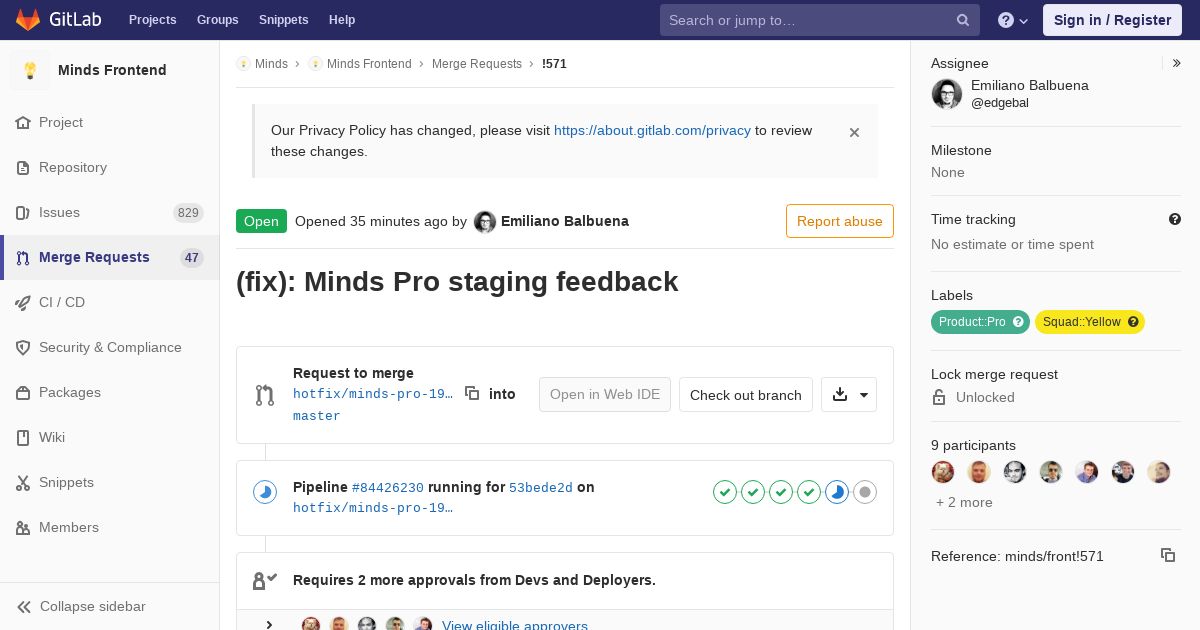
Task: Click the search magnifier icon
Action: 963,20
